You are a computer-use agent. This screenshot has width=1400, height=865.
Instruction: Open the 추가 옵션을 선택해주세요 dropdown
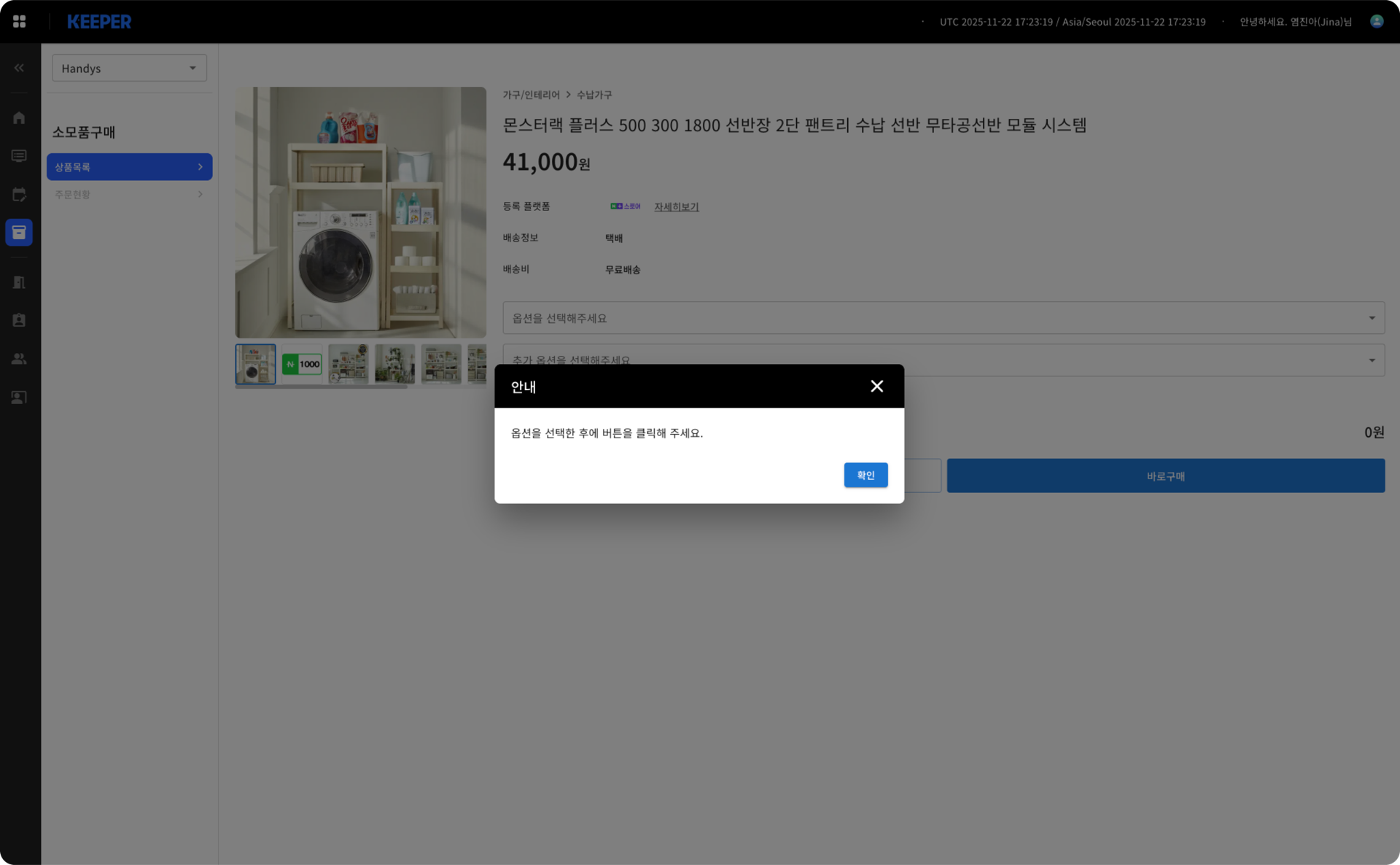944,360
